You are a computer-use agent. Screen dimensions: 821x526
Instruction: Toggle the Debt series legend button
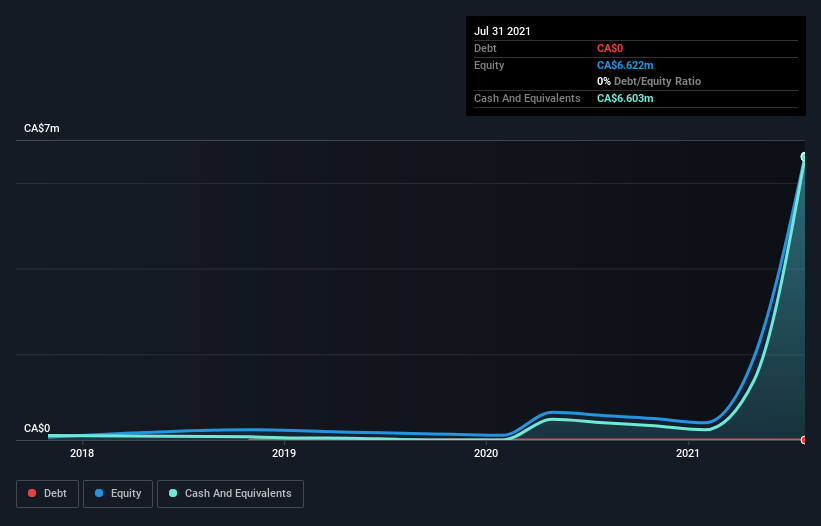coord(47,494)
